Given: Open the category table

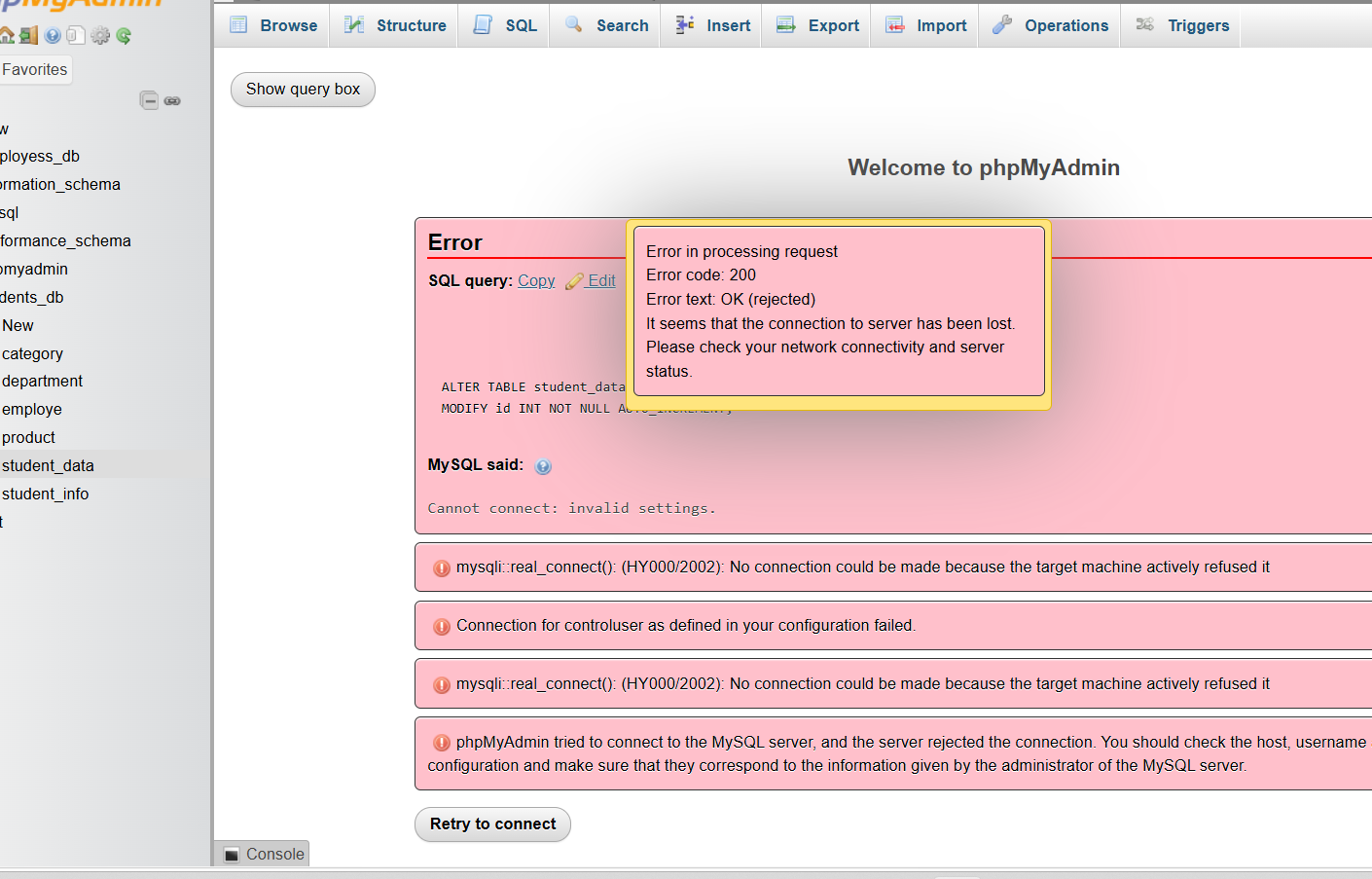Looking at the screenshot, I should 32,353.
